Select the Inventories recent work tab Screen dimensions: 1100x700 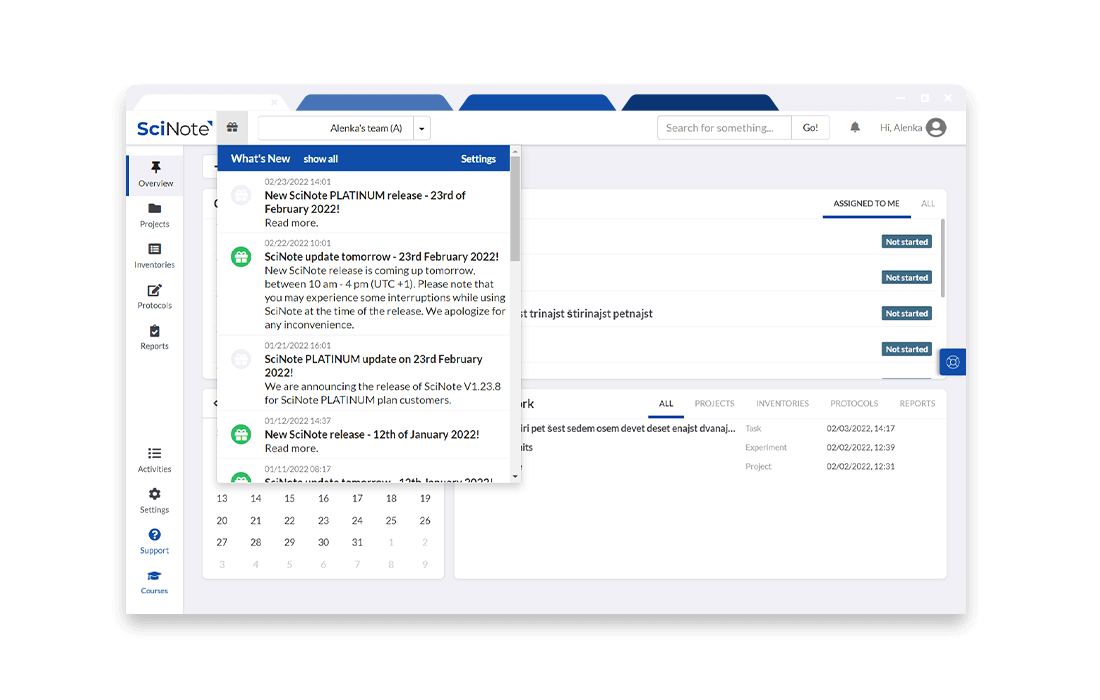[x=782, y=404]
